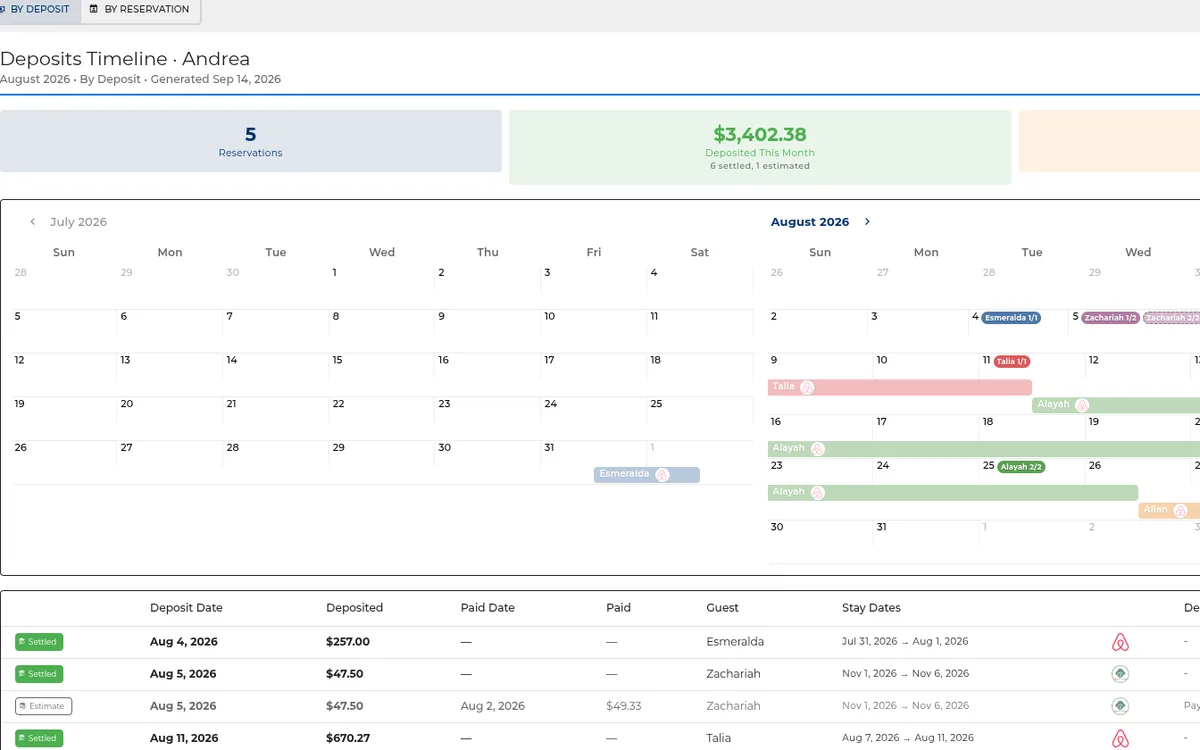The image size is (1200, 750).
Task: Click Airbnb icon on Talia reservation bar
Action: coord(807,387)
